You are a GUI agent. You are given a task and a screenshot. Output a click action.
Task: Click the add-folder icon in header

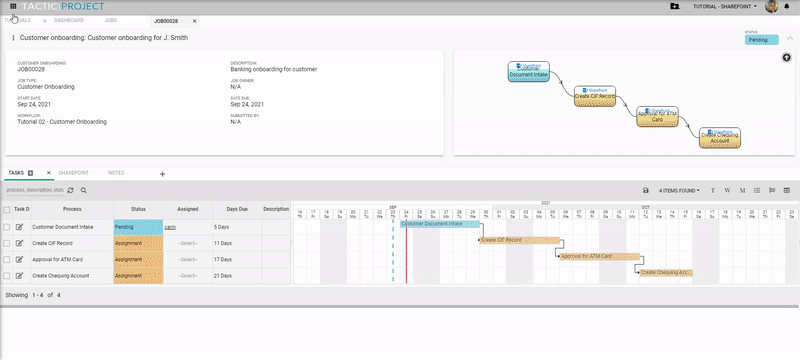click(x=674, y=7)
